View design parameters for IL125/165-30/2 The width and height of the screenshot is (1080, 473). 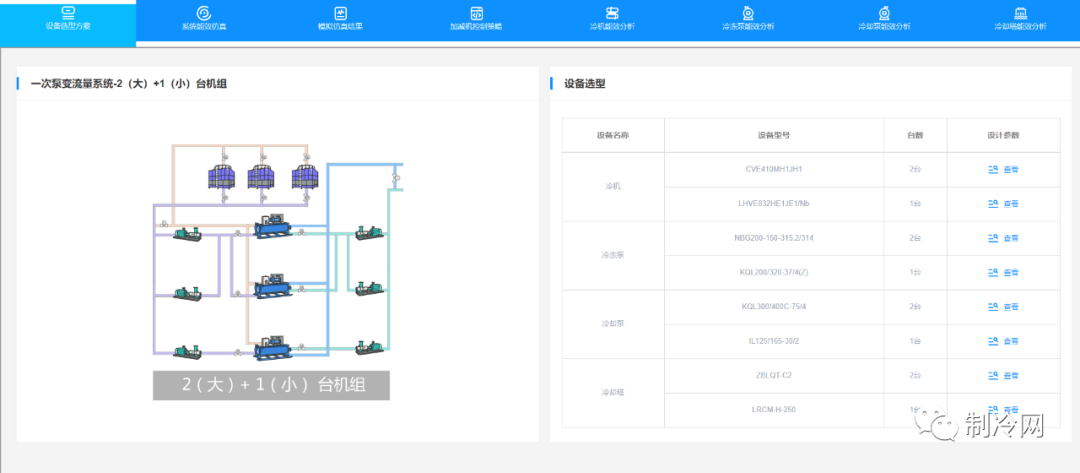pos(1003,341)
